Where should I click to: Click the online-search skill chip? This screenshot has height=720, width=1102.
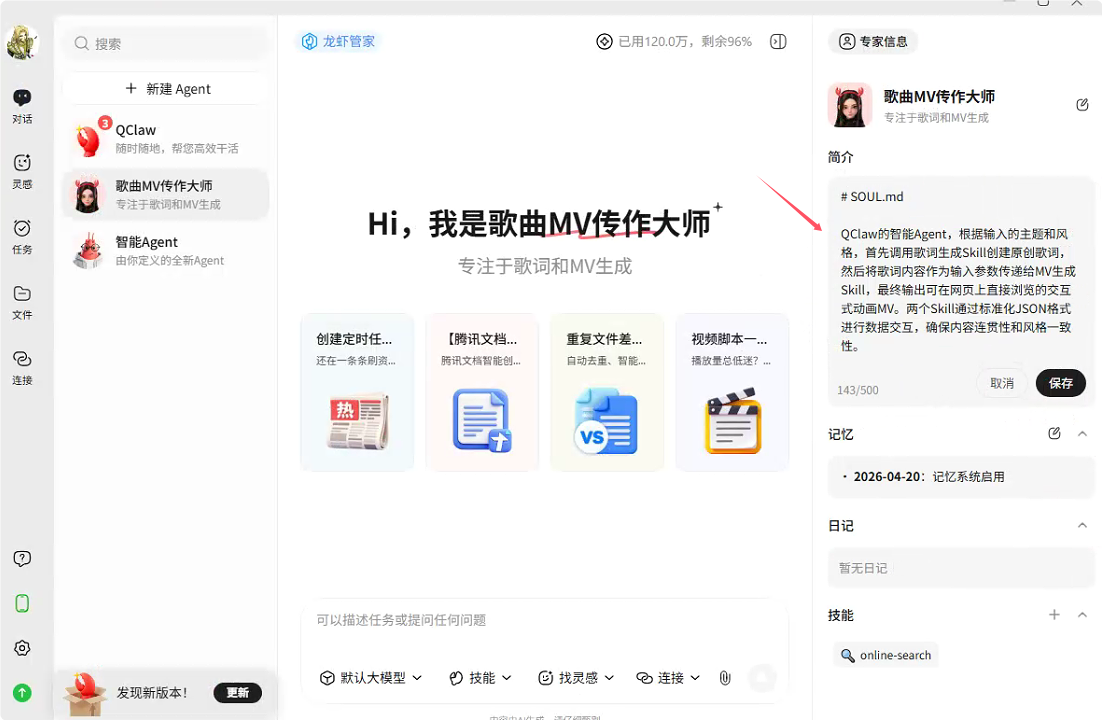point(886,655)
